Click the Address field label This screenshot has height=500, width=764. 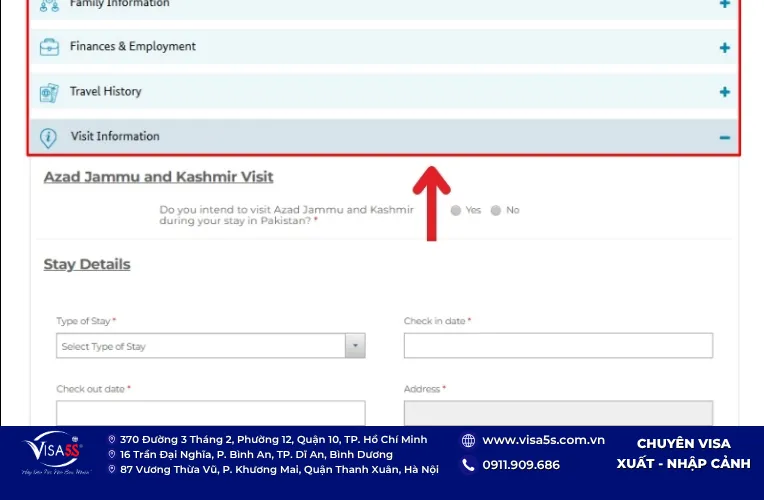[x=424, y=389]
